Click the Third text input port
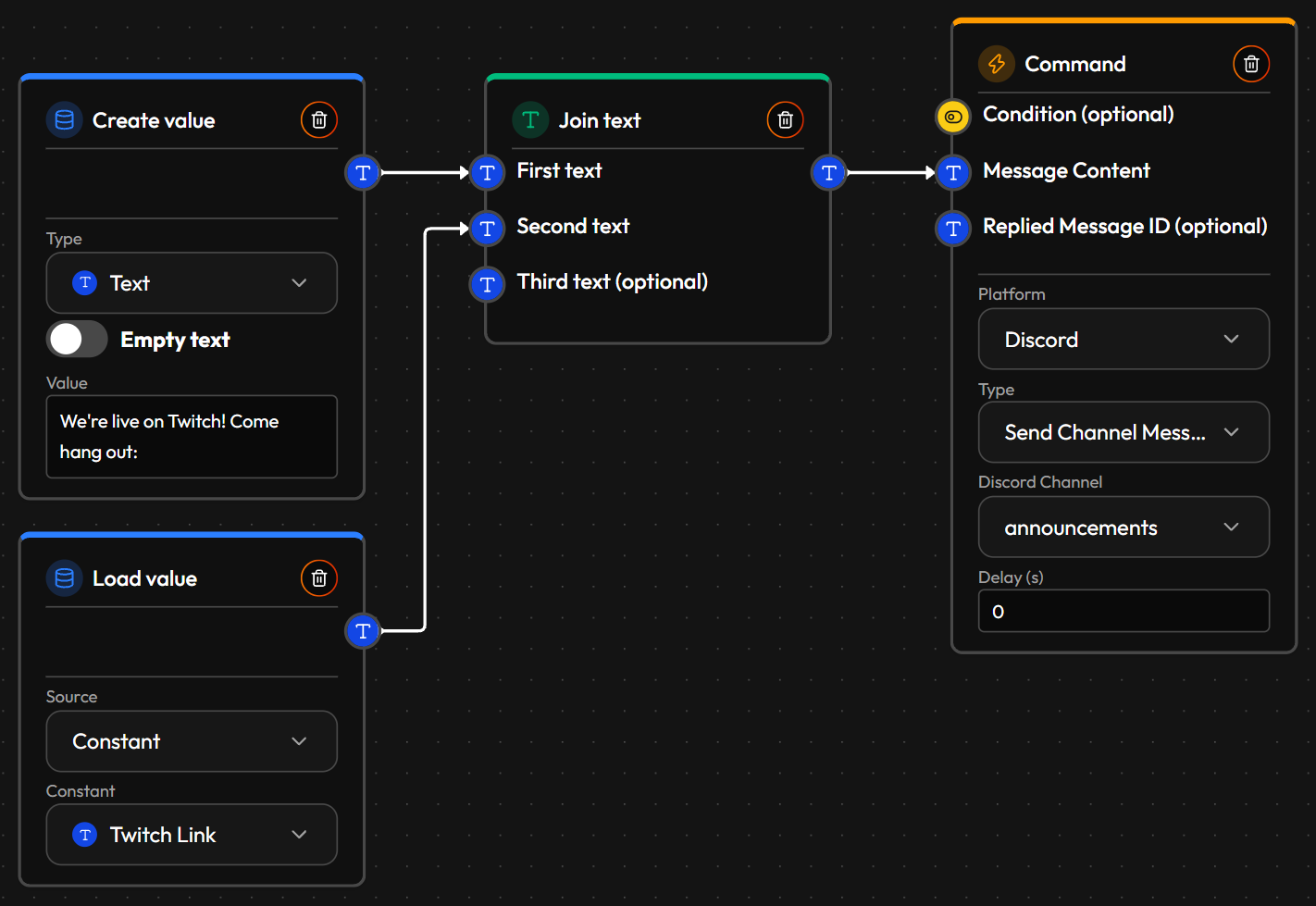 click(x=487, y=284)
